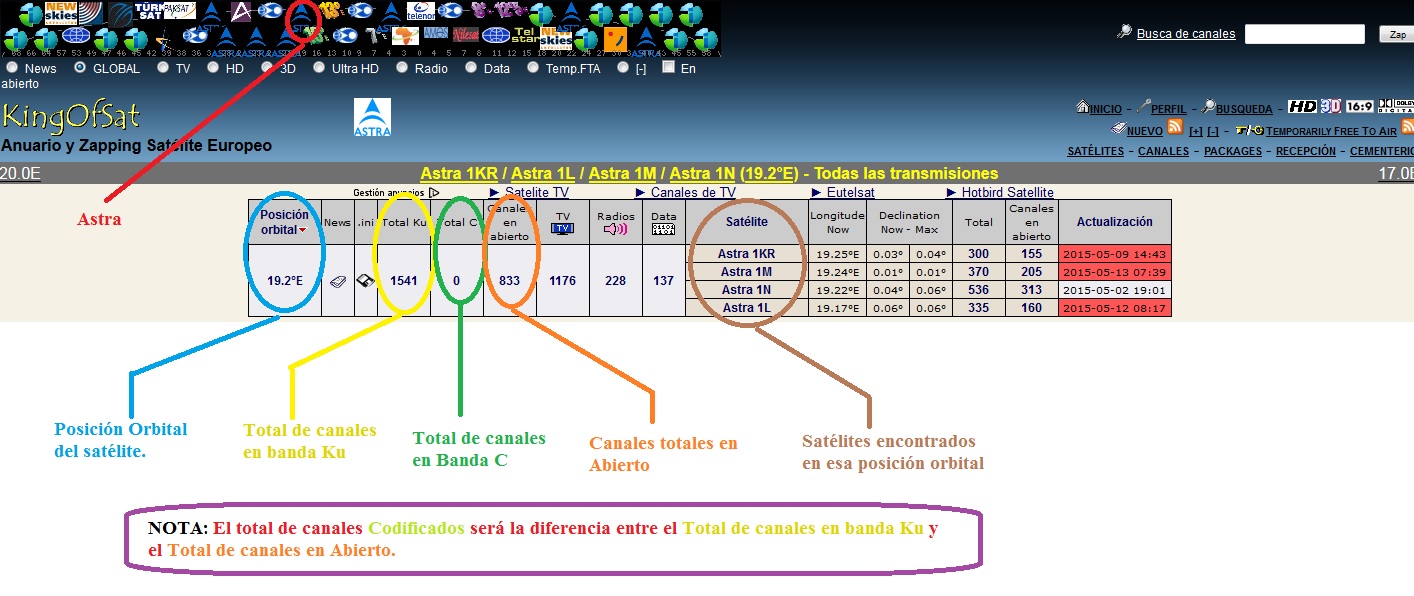Click the 19.2°E orbital position cell
This screenshot has width=1414, height=596.
click(x=285, y=281)
